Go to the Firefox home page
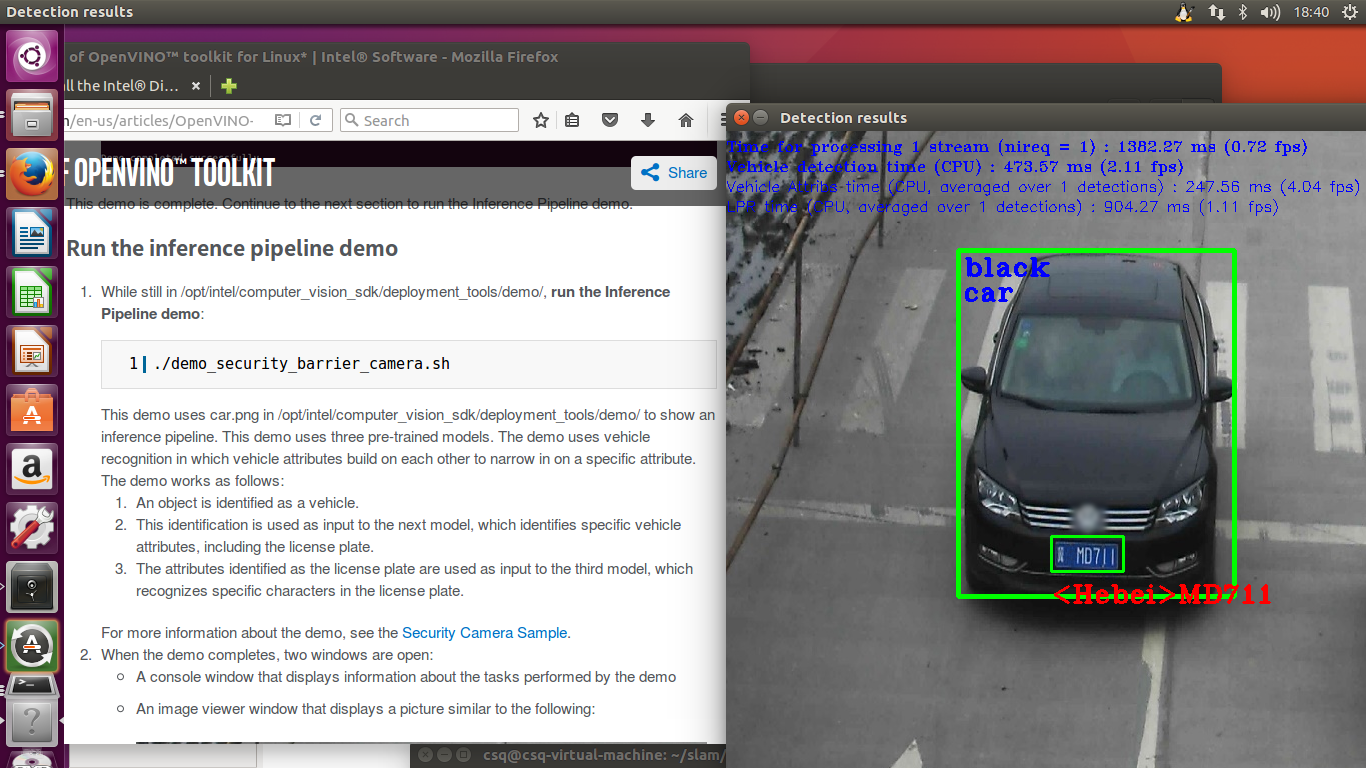The width and height of the screenshot is (1366, 768). click(x=686, y=120)
